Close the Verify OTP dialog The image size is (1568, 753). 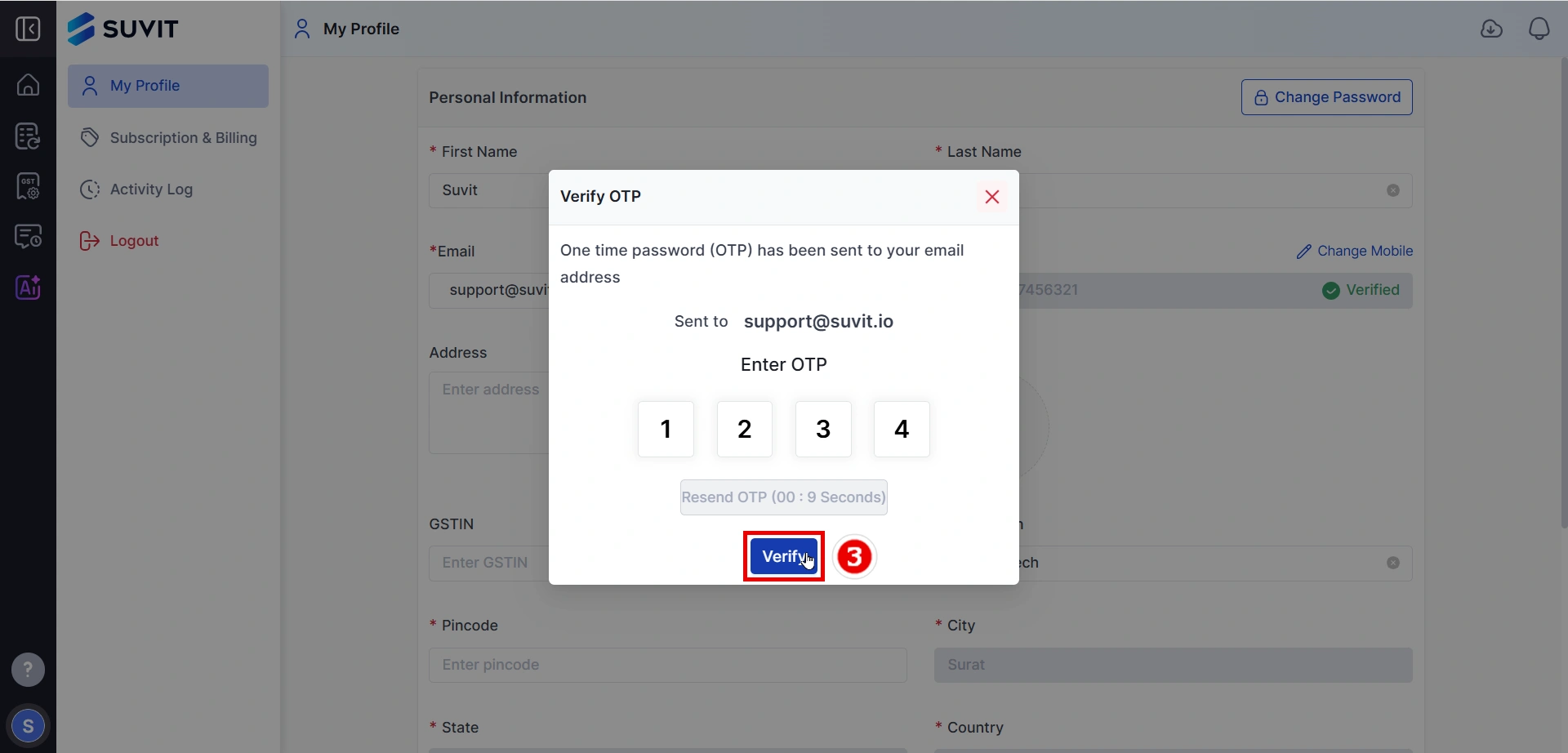992,197
